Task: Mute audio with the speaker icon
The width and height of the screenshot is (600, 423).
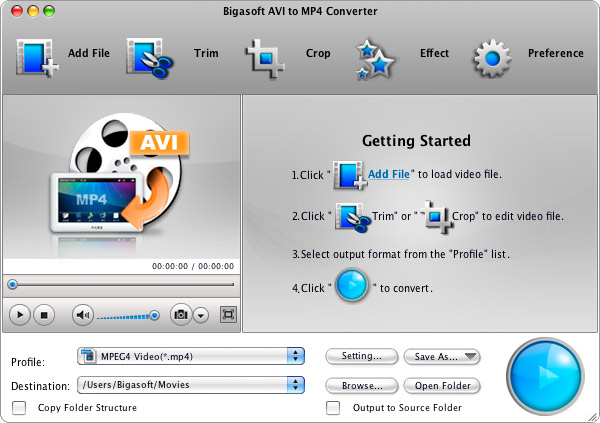Action: click(x=83, y=314)
